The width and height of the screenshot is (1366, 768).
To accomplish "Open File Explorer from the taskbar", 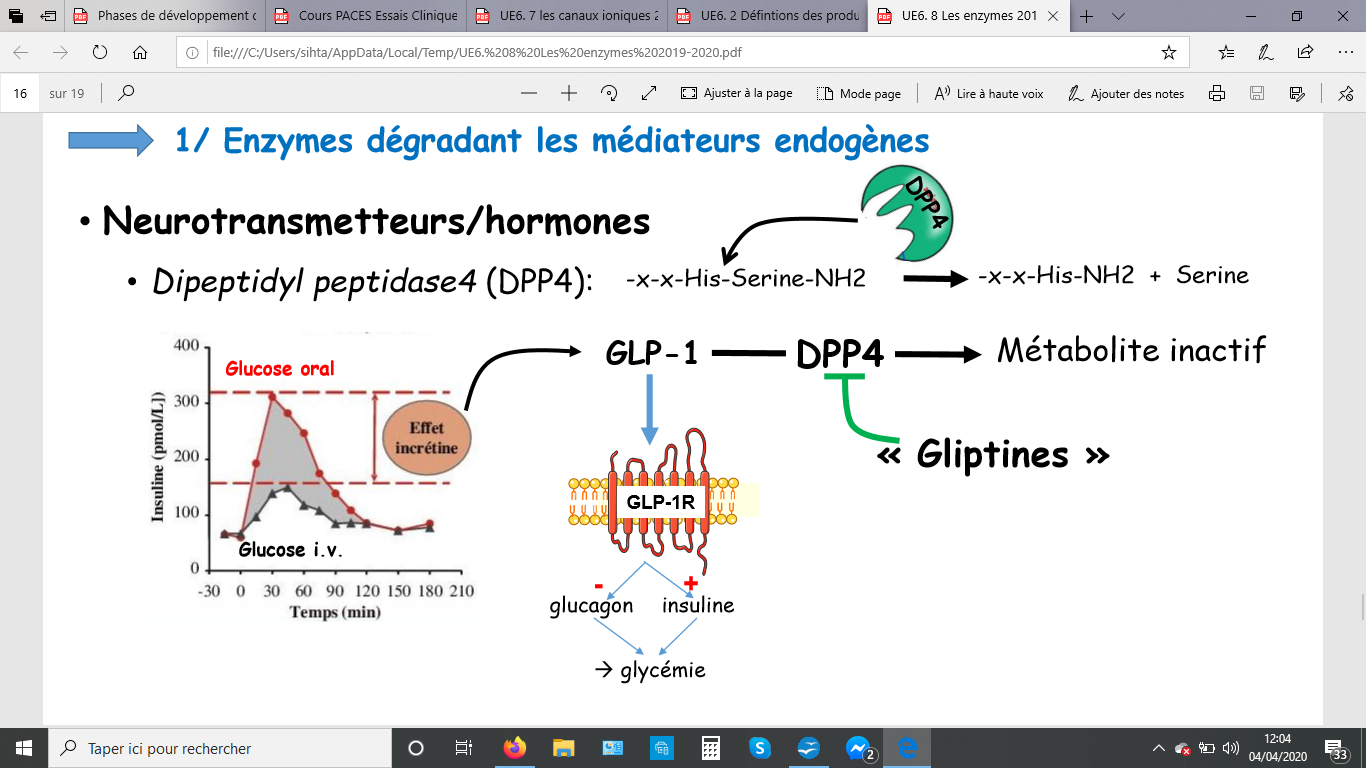I will tap(564, 748).
